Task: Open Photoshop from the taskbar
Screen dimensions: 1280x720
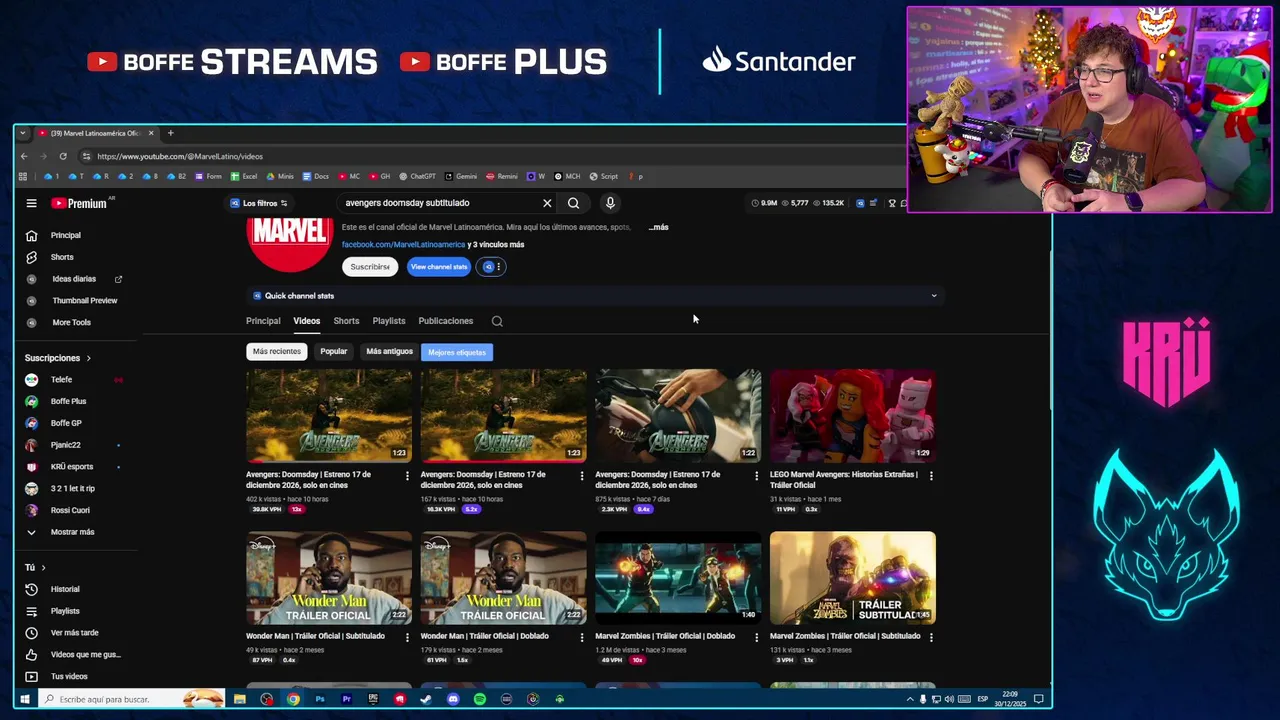Action: pyautogui.click(x=320, y=699)
